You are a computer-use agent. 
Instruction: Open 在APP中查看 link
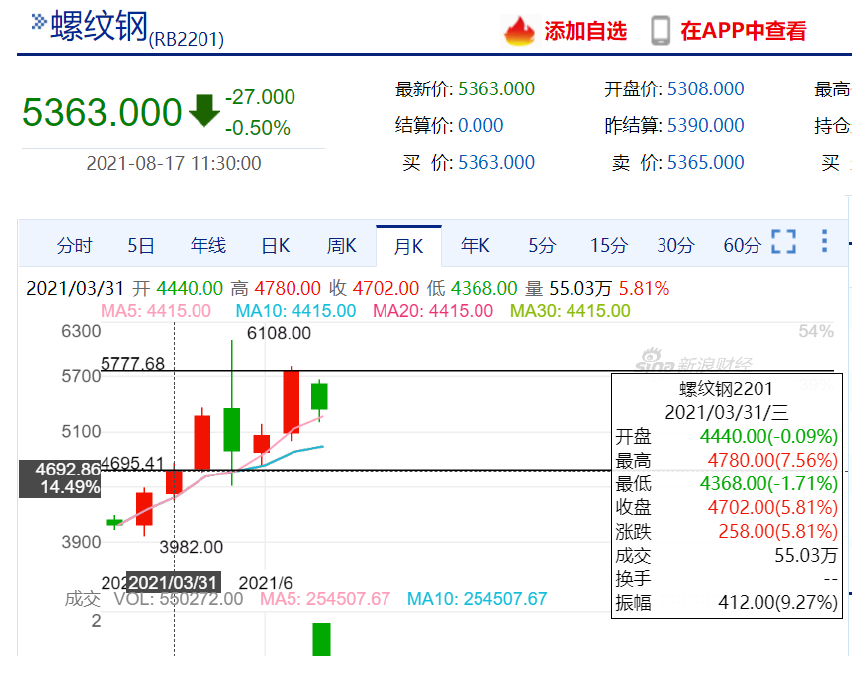[743, 31]
